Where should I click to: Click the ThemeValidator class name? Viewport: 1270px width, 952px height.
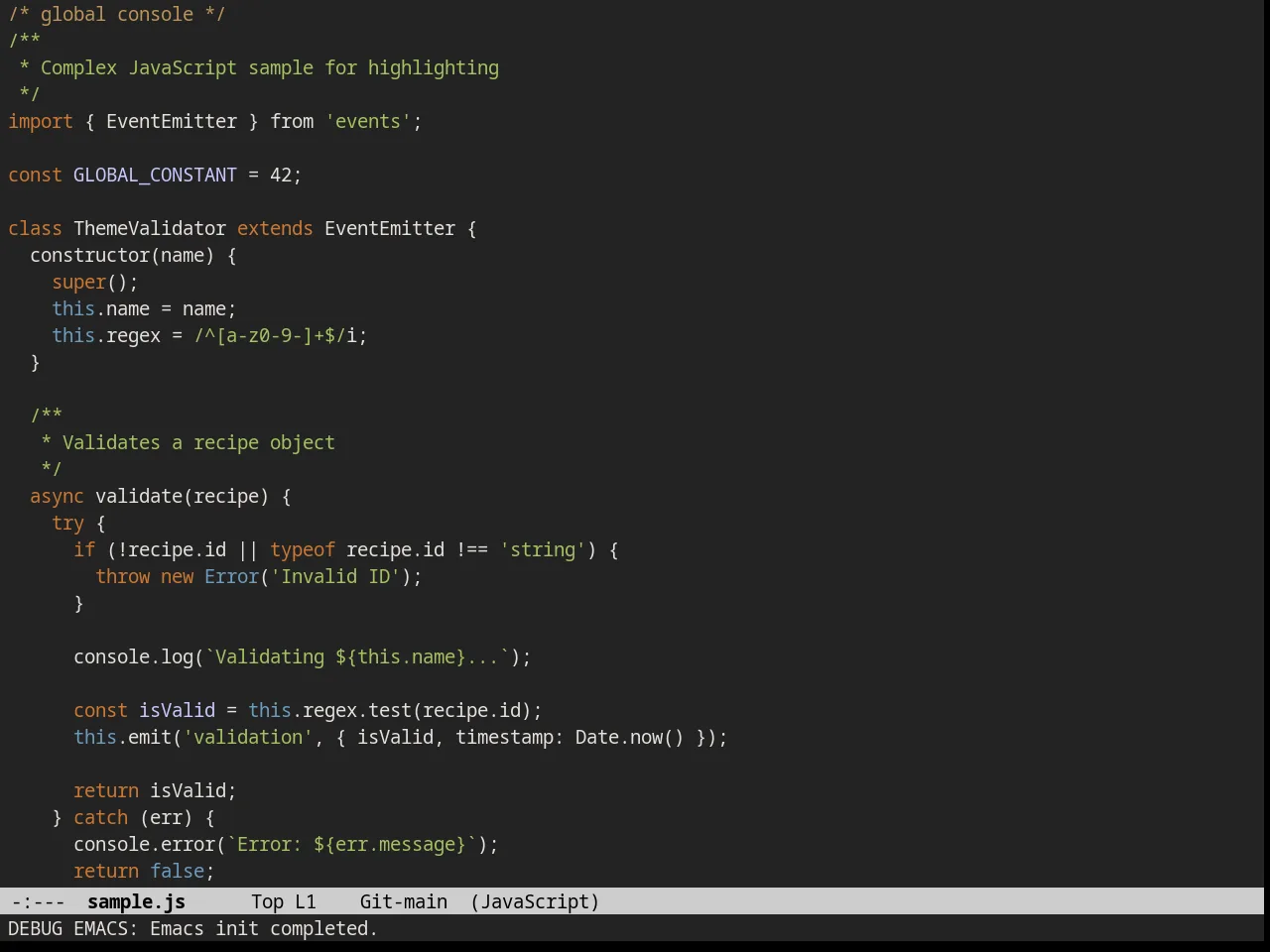(x=150, y=228)
